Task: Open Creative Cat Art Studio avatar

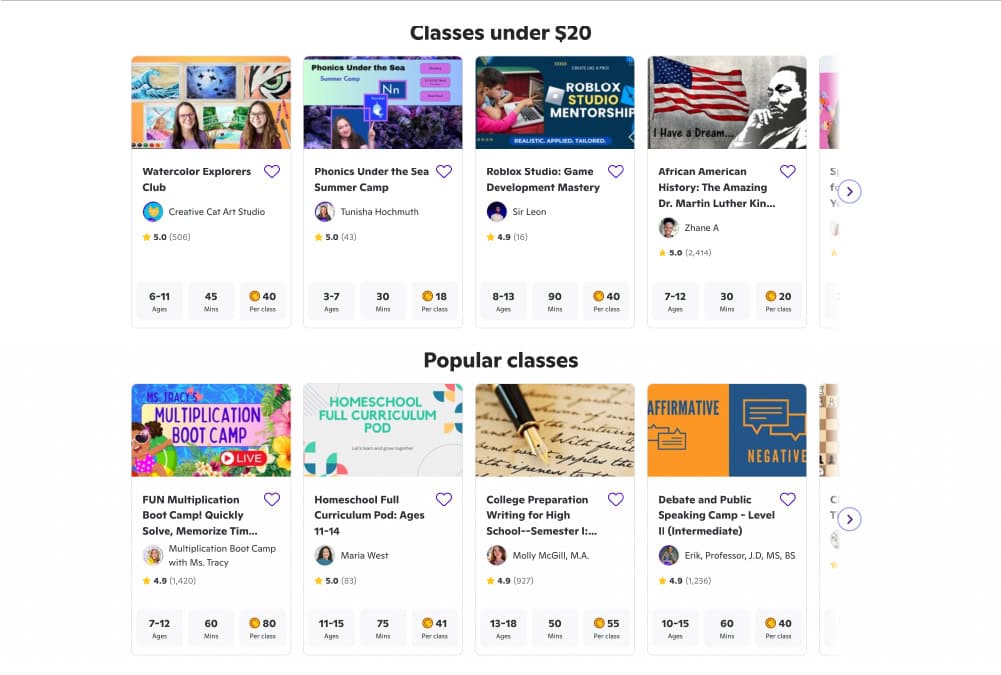Action: 153,212
